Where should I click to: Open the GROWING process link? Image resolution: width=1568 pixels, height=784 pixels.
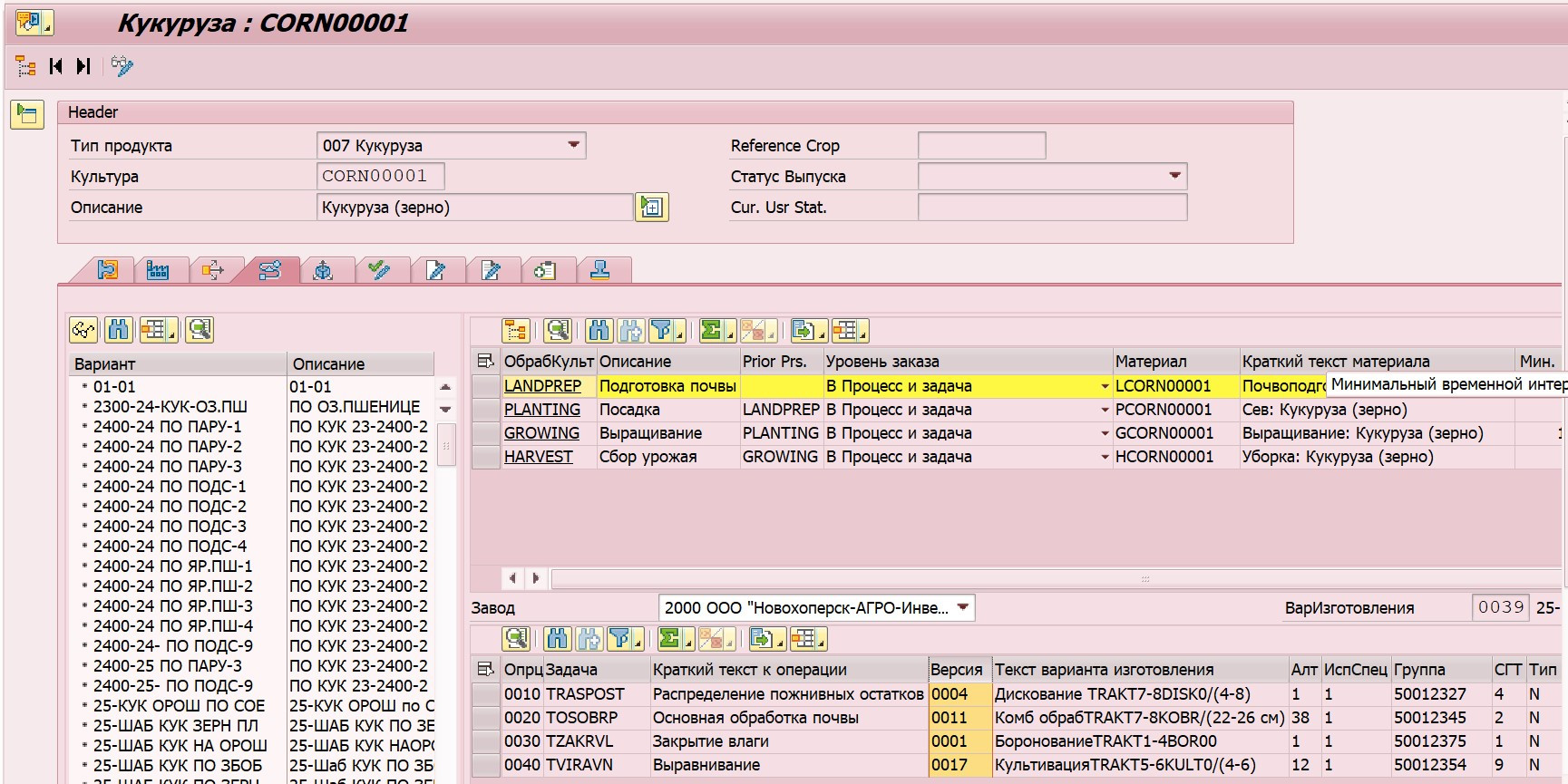(541, 433)
